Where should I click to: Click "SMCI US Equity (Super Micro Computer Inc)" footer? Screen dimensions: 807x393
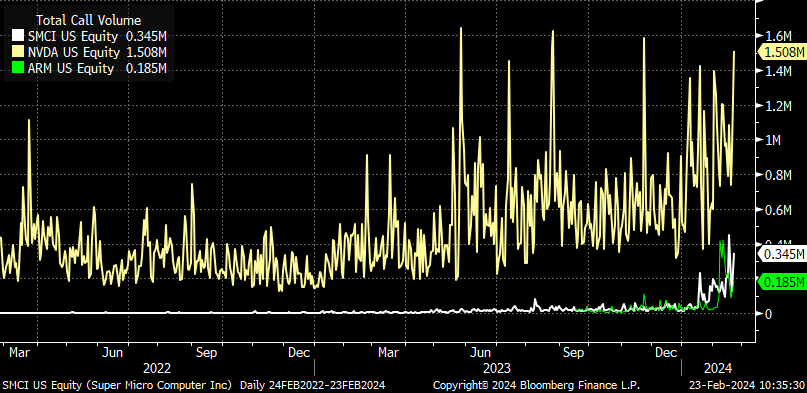coord(117,385)
